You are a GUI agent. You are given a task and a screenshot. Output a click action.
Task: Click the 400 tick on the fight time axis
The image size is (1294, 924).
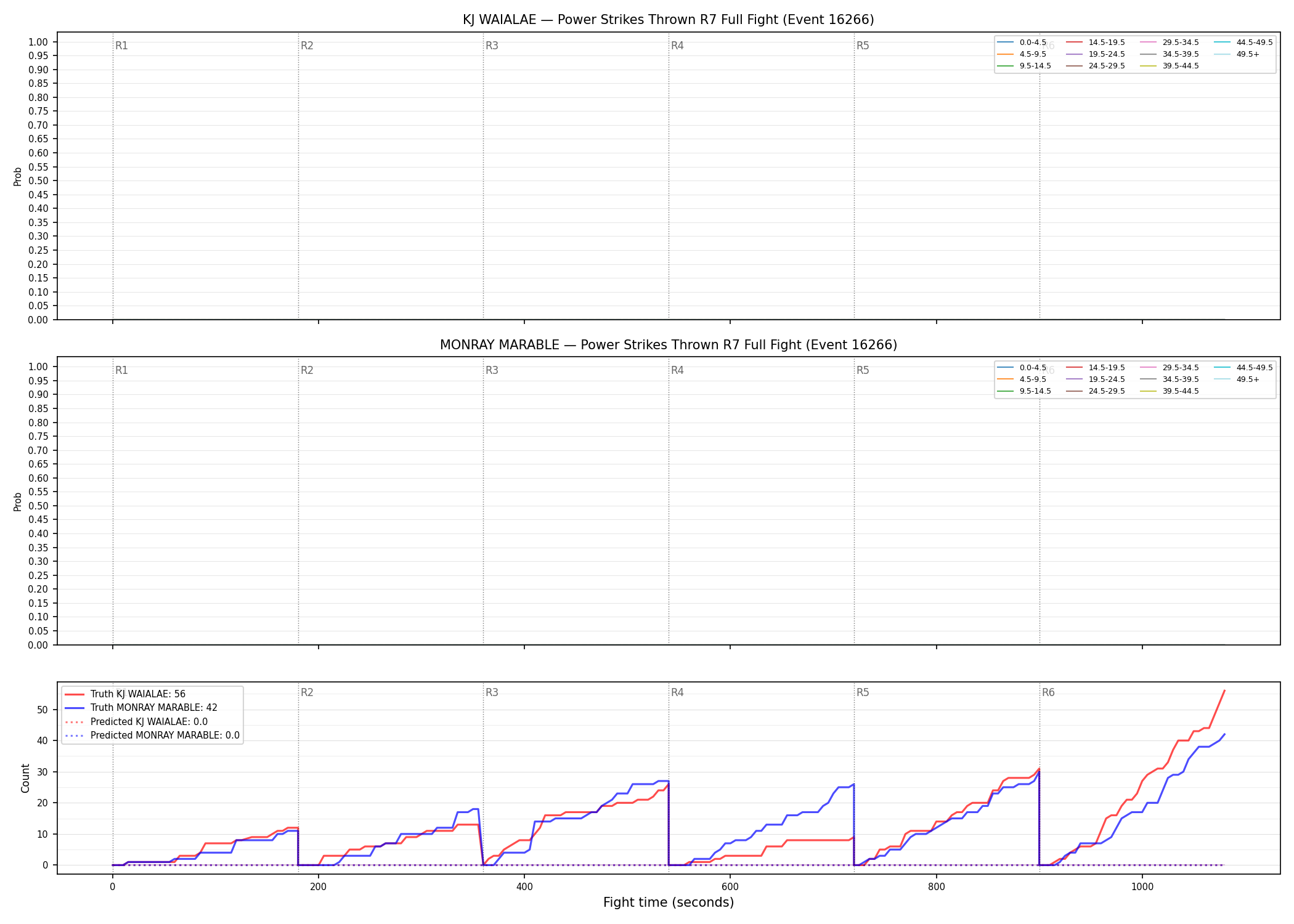click(524, 886)
